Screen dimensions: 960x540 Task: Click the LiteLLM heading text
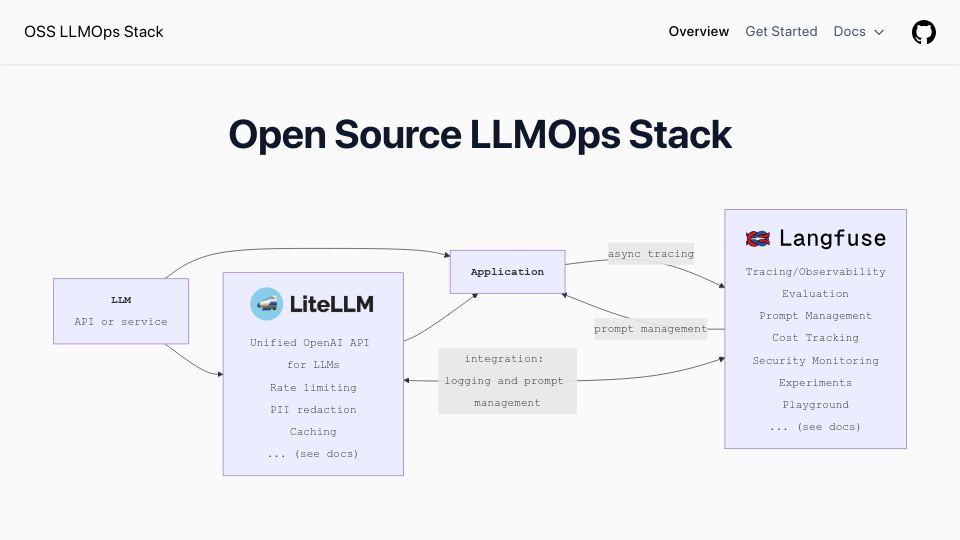click(x=331, y=304)
